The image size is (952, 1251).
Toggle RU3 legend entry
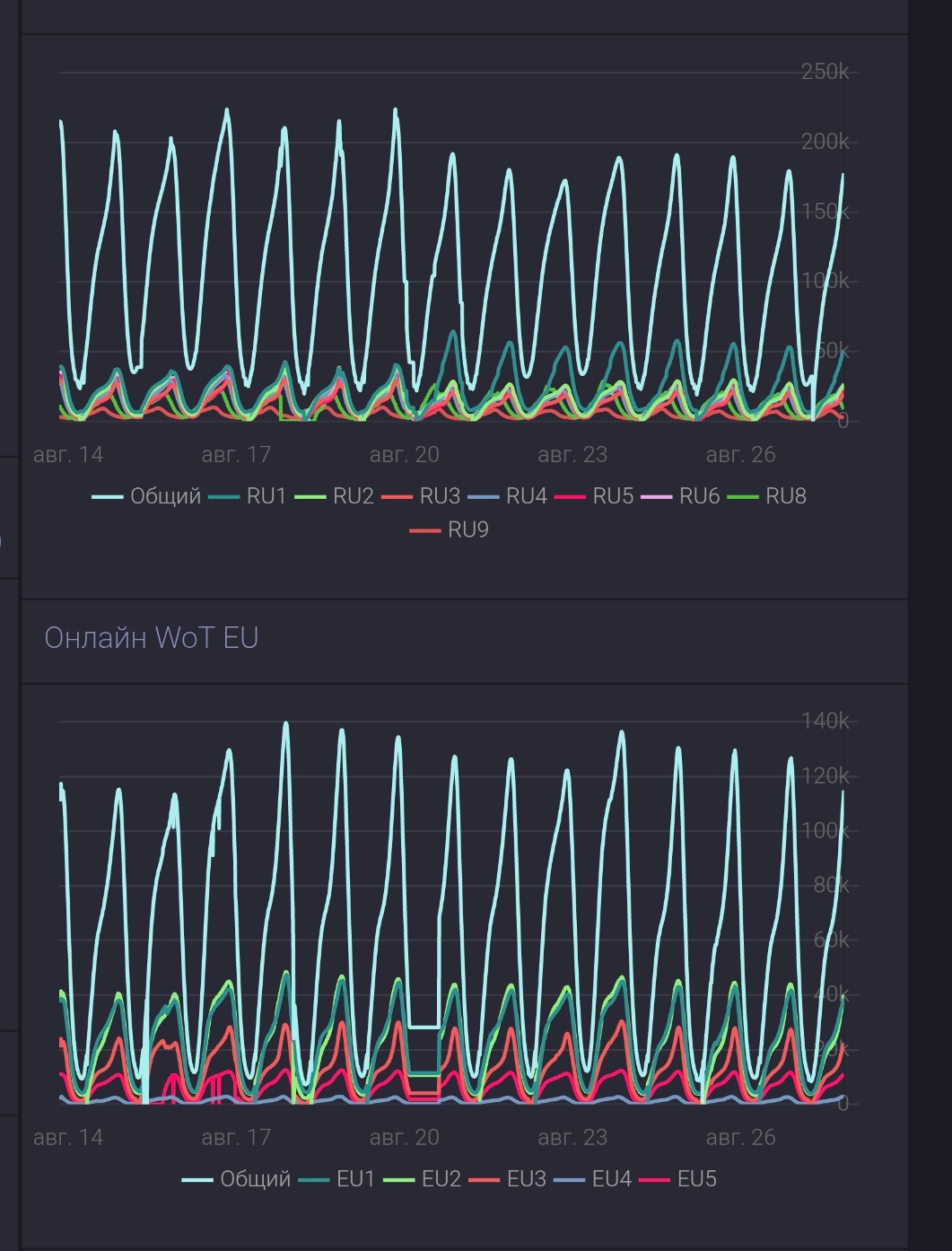(421, 496)
